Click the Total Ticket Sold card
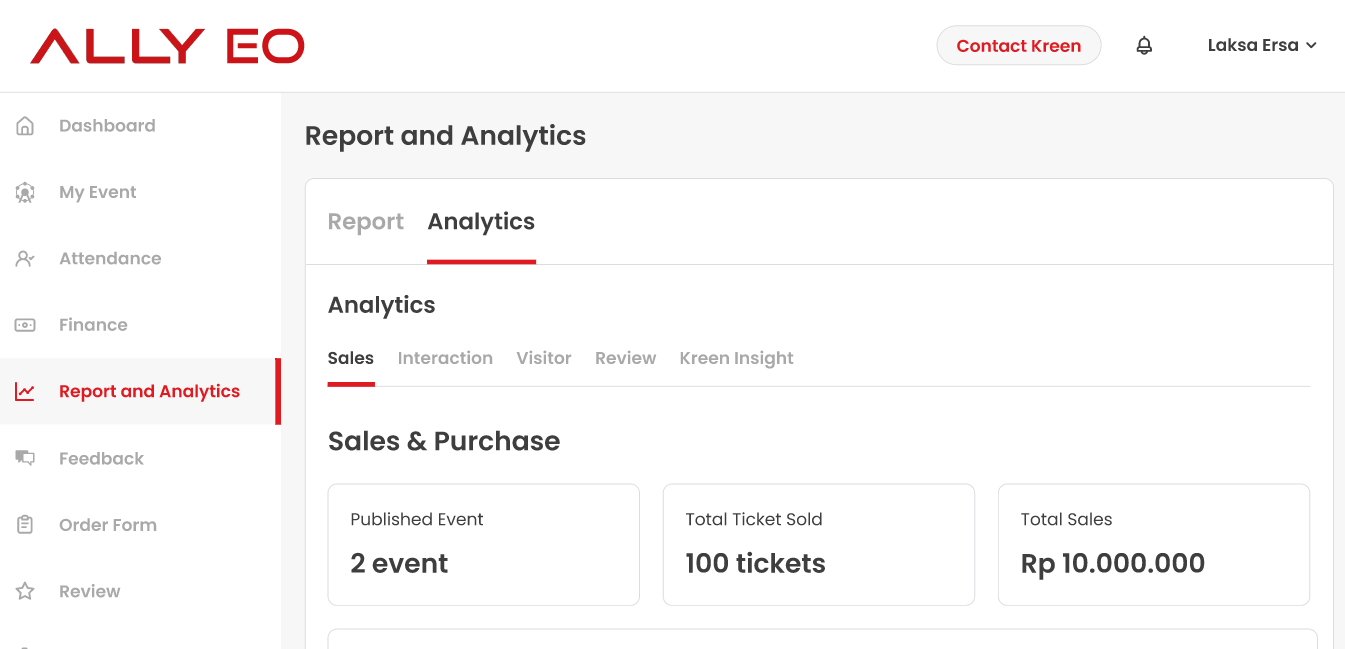Viewport: 1345px width, 649px height. pyautogui.click(x=818, y=544)
